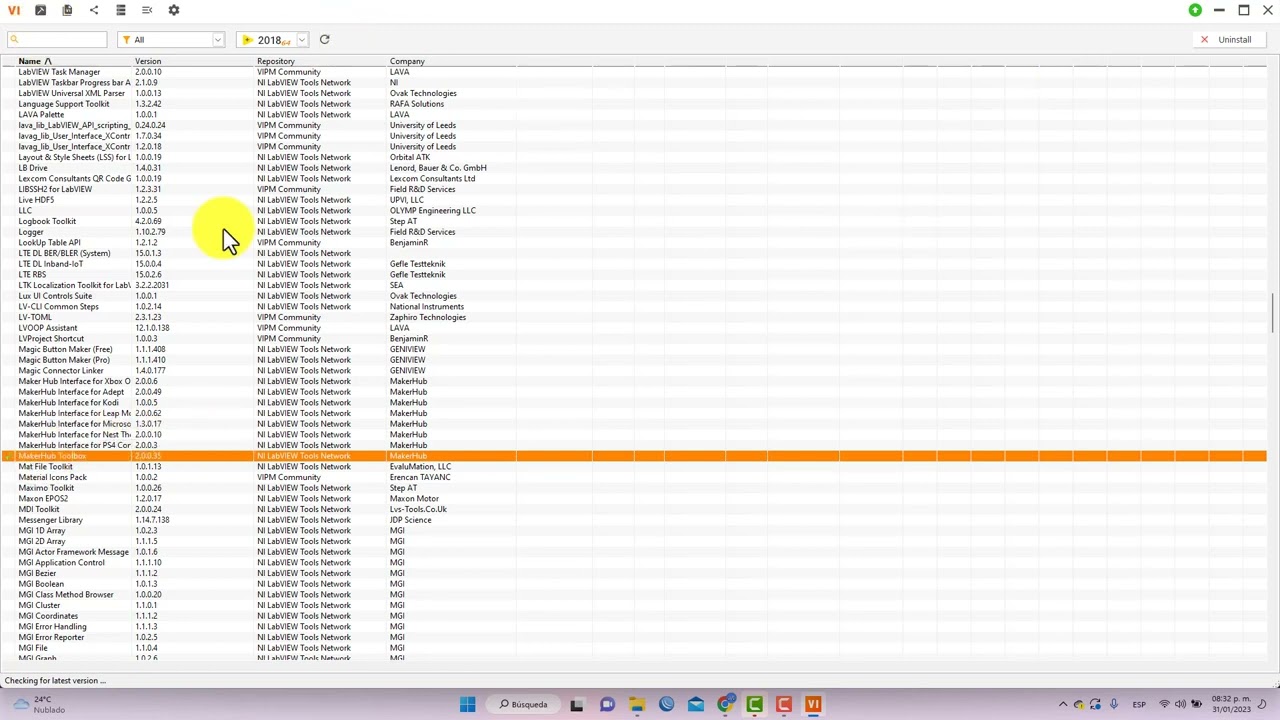Click the microphone tray icon
The image size is (1280, 720).
(1113, 704)
